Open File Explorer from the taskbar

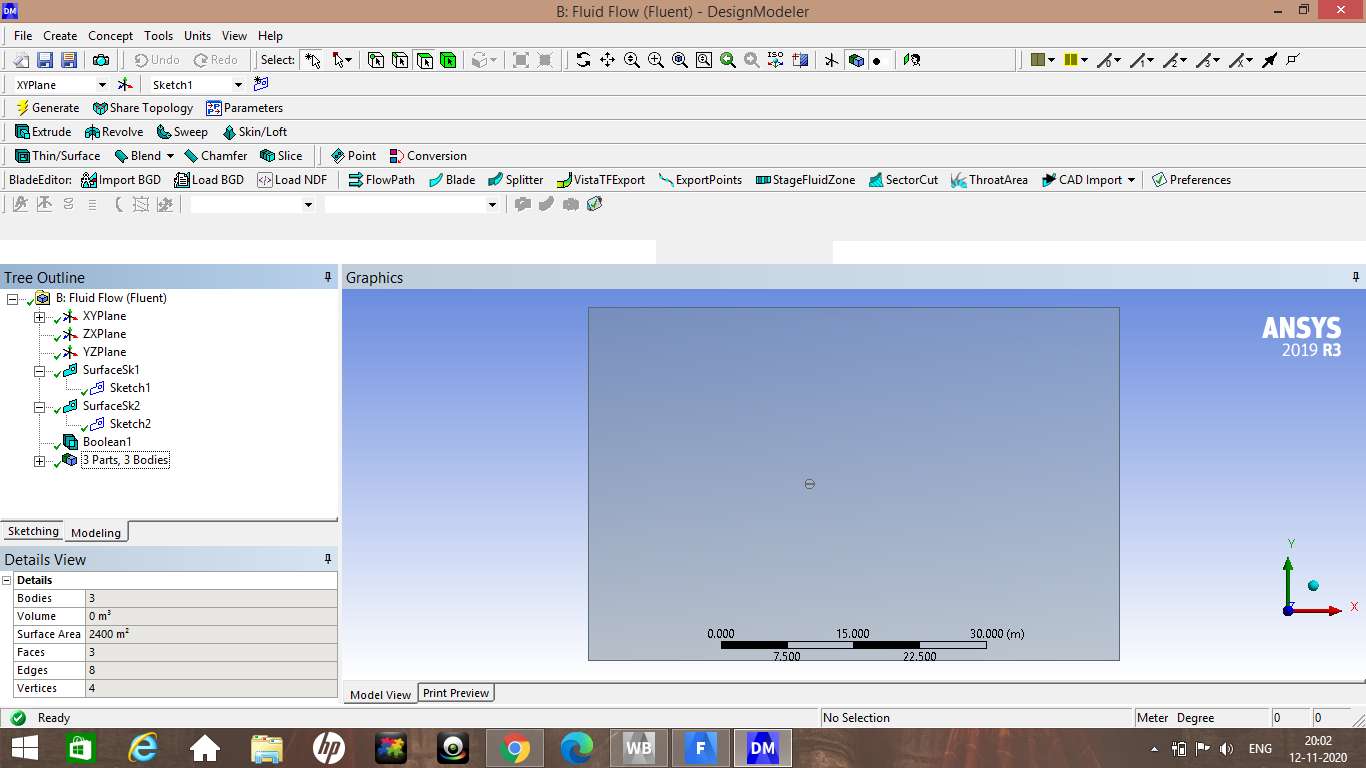click(x=267, y=747)
